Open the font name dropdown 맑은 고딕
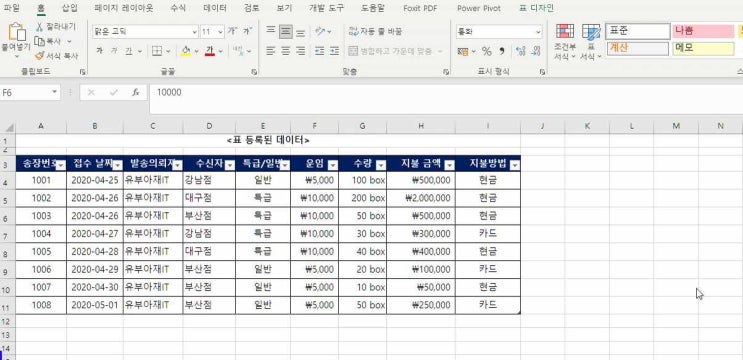The width and height of the screenshot is (743, 360). [195, 32]
